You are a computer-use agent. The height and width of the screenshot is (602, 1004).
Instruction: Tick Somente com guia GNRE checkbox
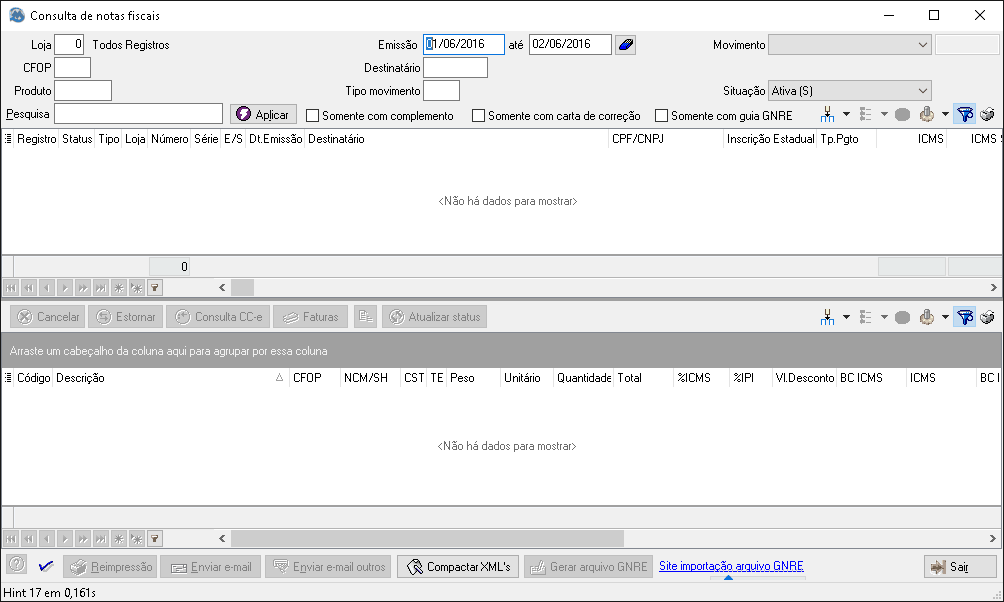(661, 116)
